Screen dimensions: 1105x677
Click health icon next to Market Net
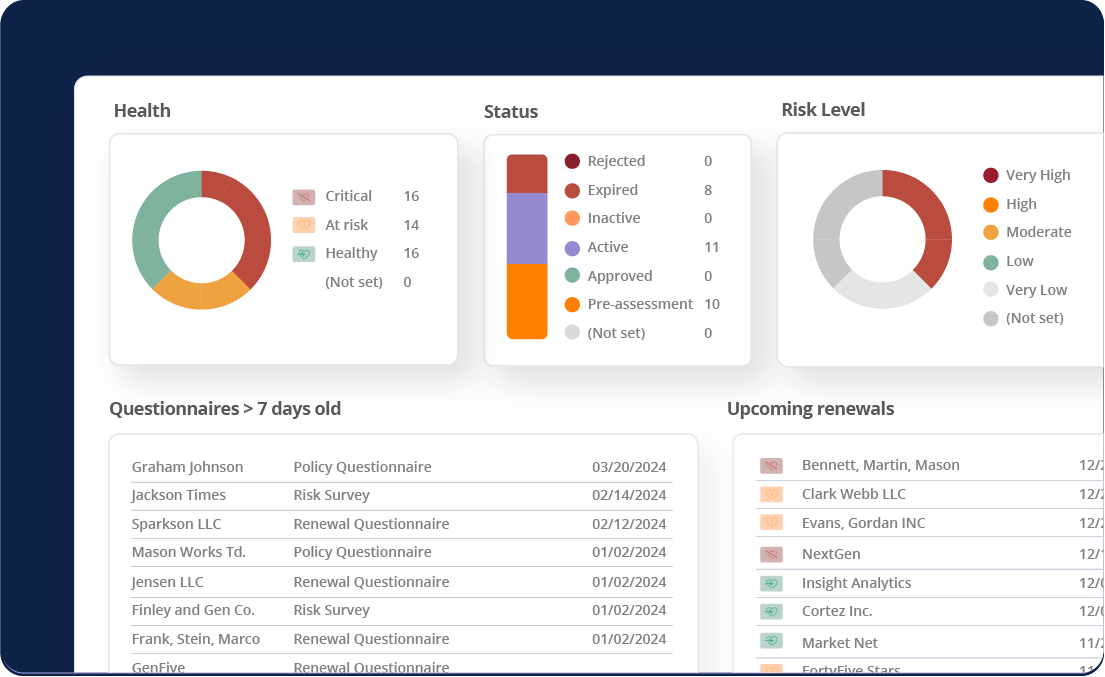click(771, 642)
